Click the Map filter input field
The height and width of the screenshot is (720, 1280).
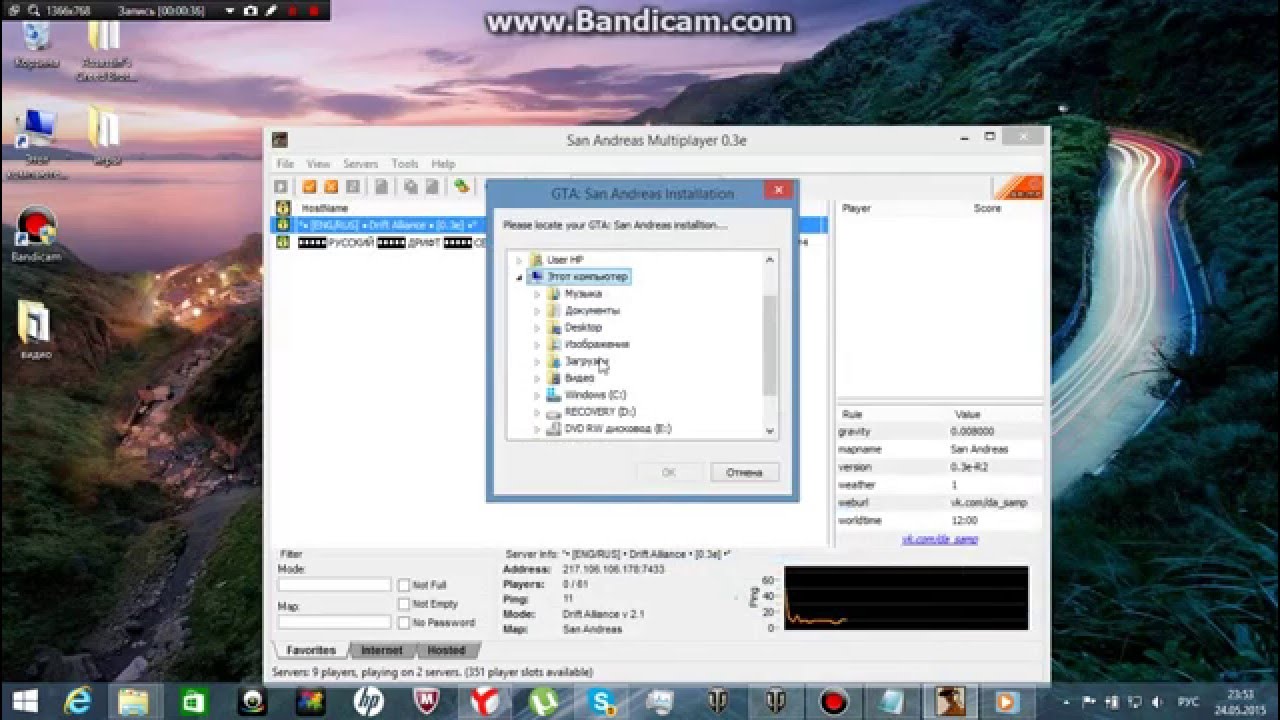pos(334,622)
